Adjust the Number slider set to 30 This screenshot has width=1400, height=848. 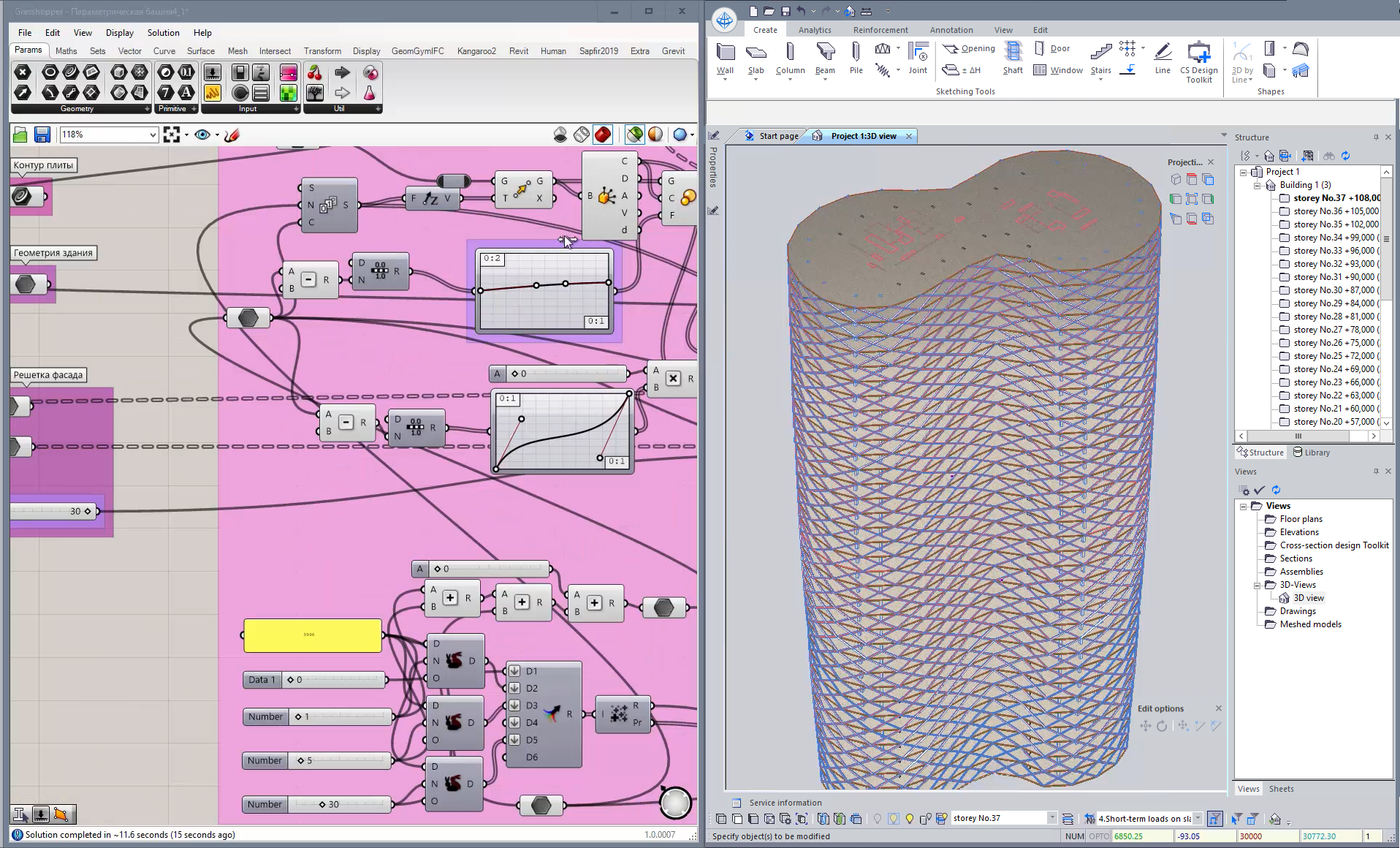pos(322,804)
